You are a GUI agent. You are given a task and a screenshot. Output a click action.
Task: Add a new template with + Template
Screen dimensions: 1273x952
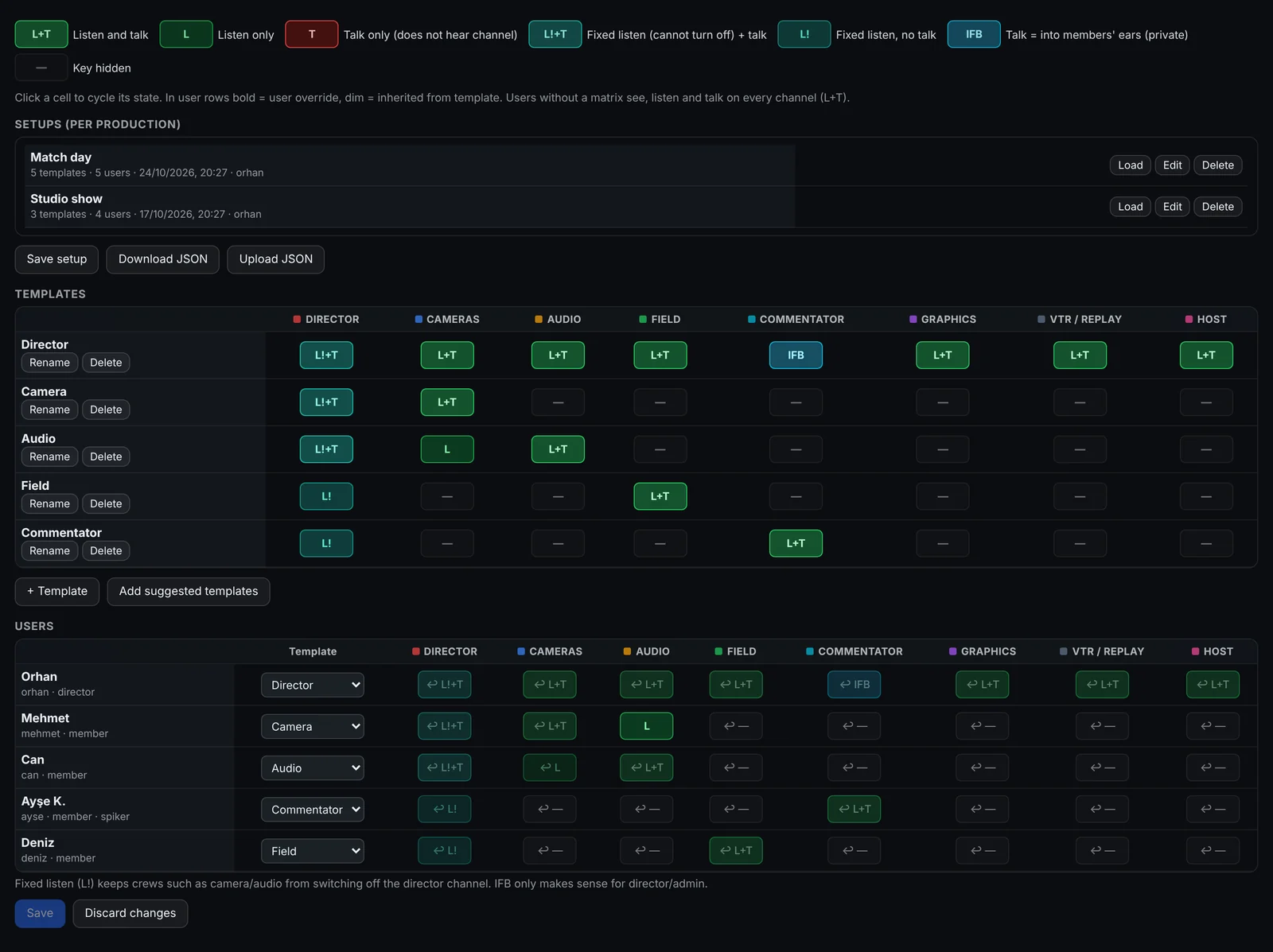coord(57,592)
